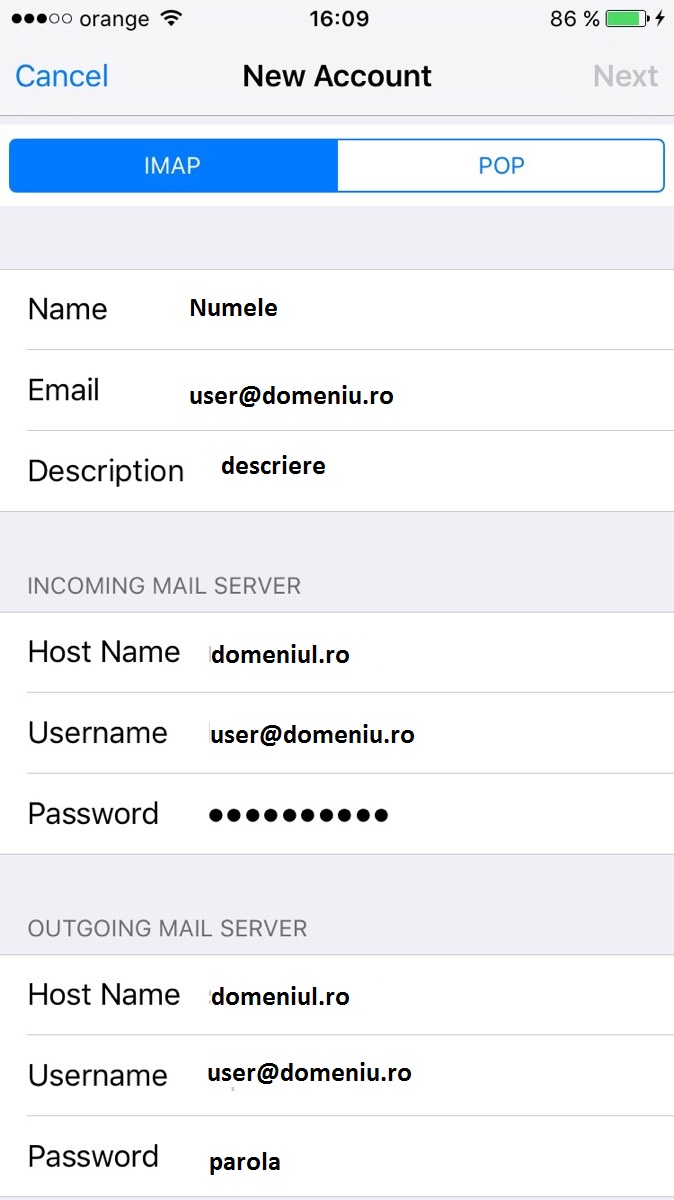Tap the New Account title
The width and height of the screenshot is (674, 1200).
337,76
